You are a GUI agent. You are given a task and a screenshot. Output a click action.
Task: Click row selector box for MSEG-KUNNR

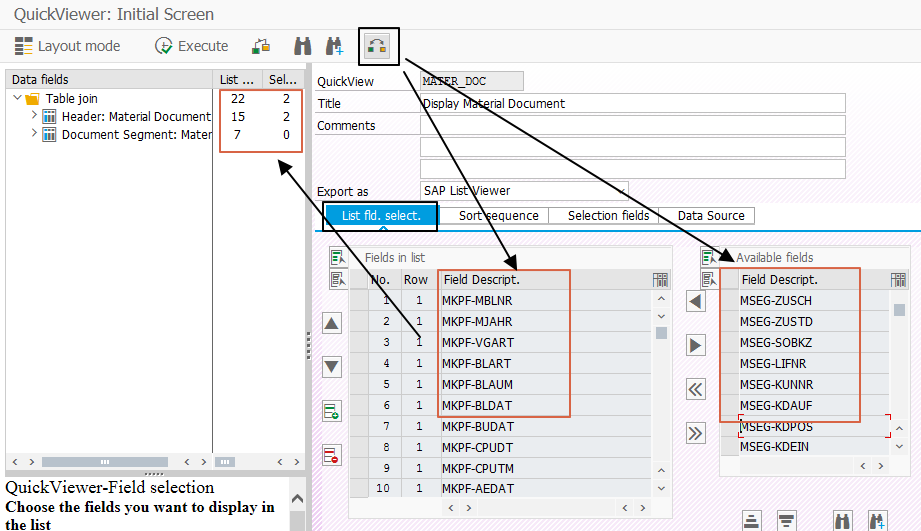click(730, 385)
